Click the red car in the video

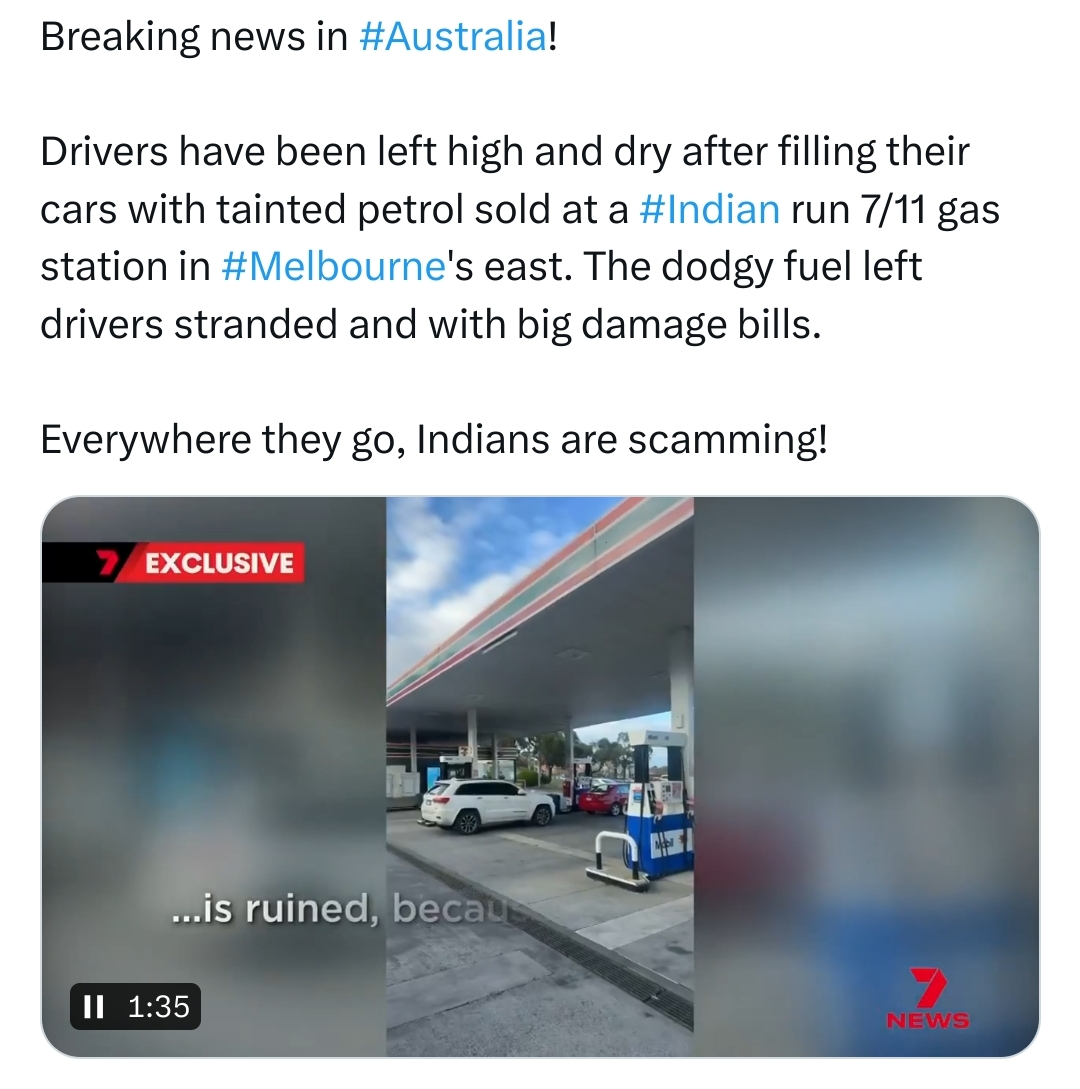coord(604,798)
